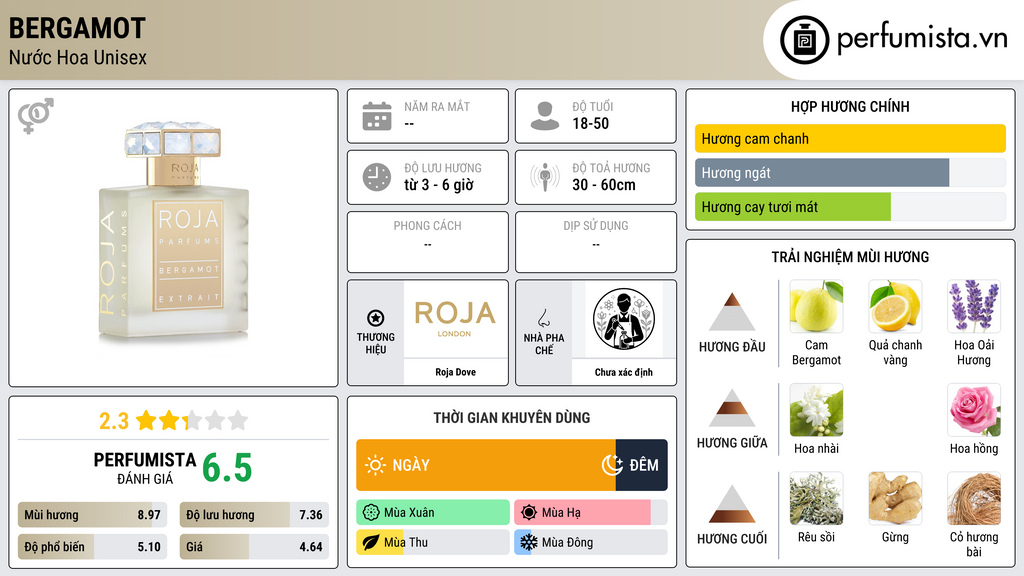The width and height of the screenshot is (1024, 576).
Task: Click the Cam Bergamot note image
Action: [x=816, y=306]
